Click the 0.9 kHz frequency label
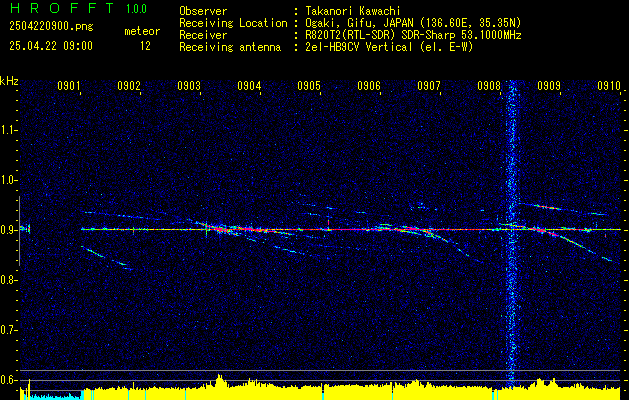The image size is (629, 400). click(x=8, y=230)
